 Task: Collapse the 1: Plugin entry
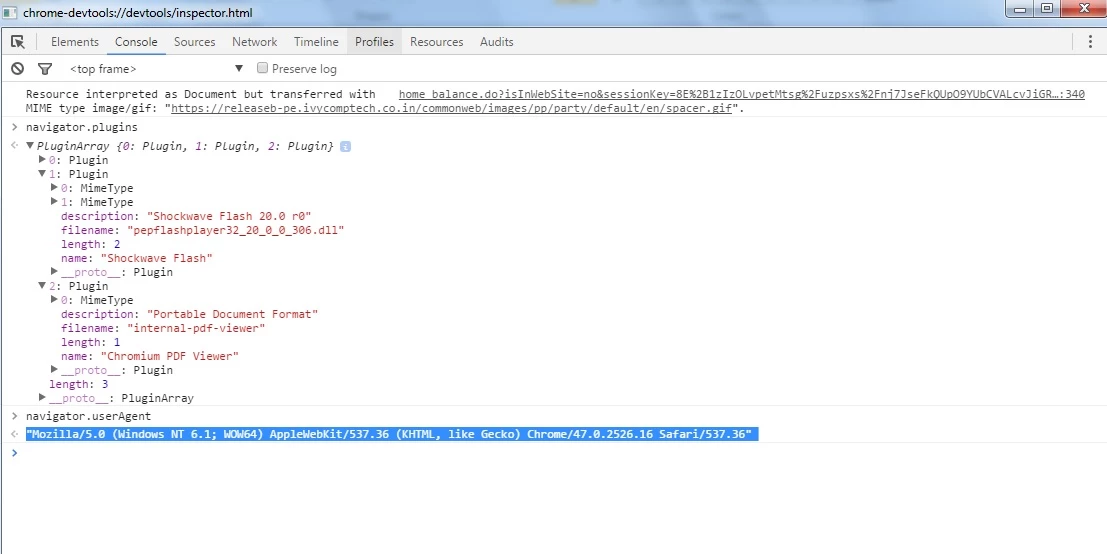point(42,174)
